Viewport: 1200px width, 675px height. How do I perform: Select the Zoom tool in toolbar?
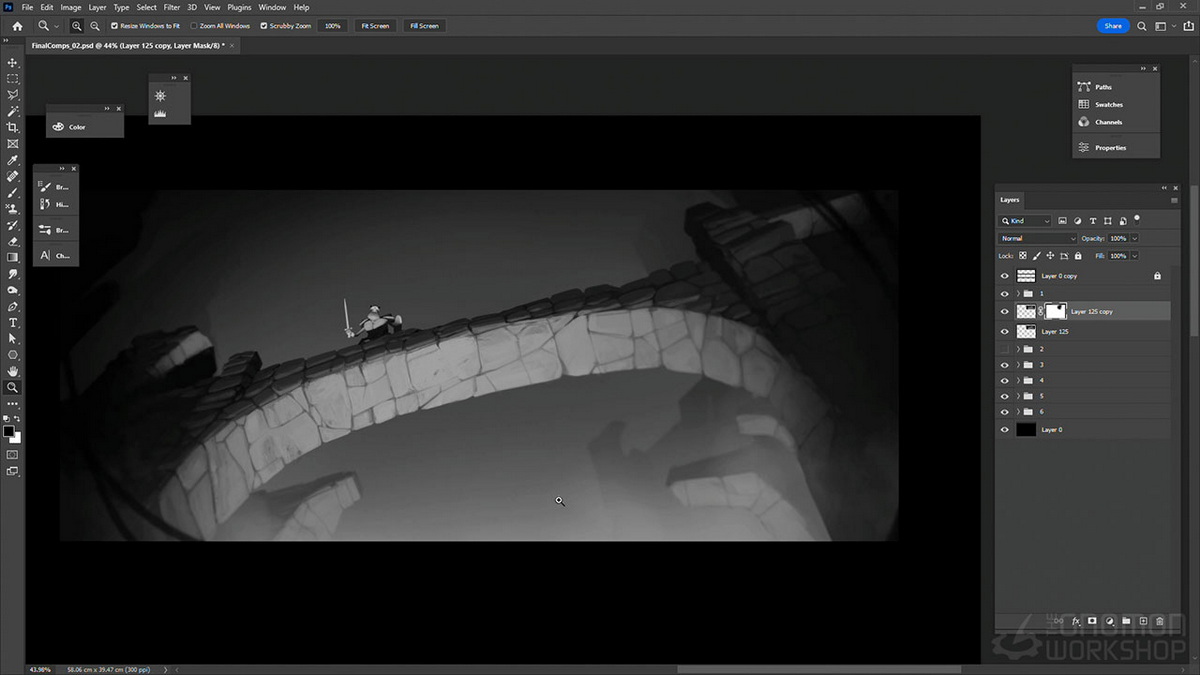pos(13,387)
